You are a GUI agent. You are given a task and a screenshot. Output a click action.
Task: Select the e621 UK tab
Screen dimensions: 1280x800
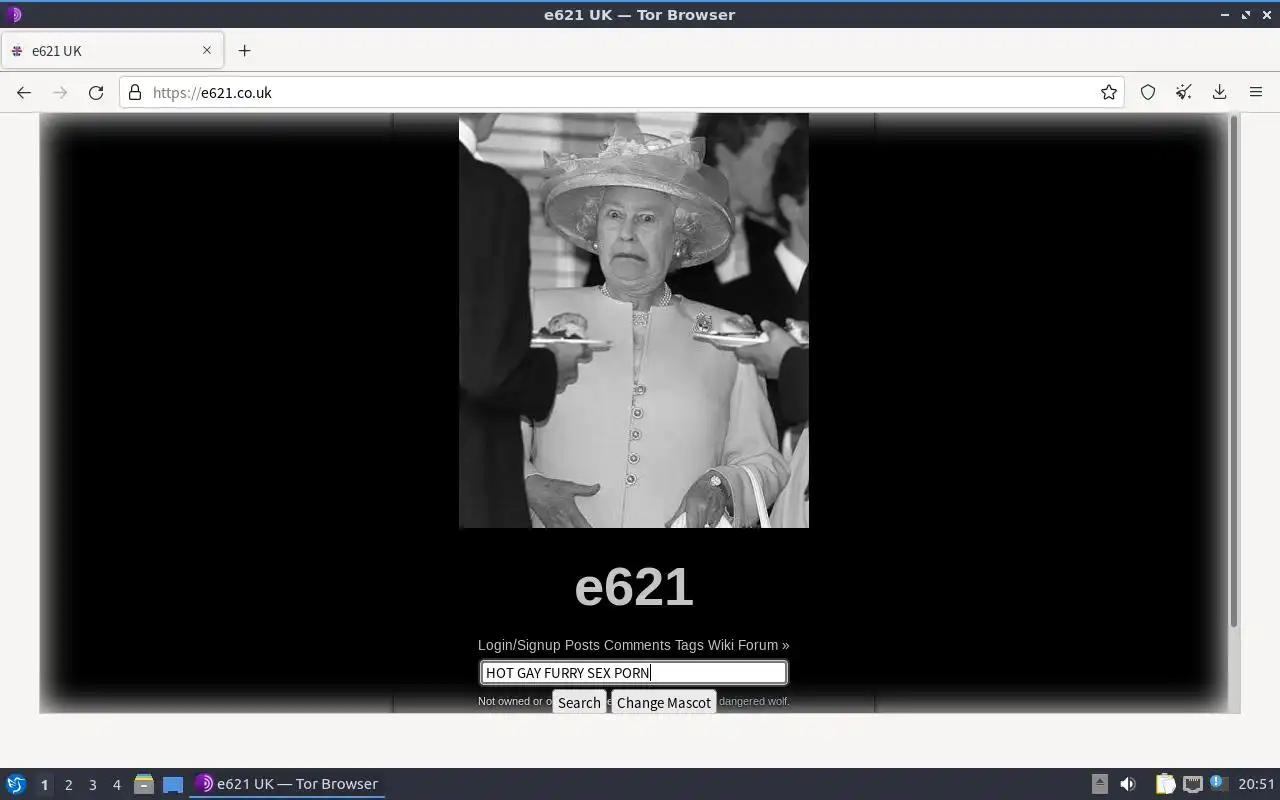[112, 50]
